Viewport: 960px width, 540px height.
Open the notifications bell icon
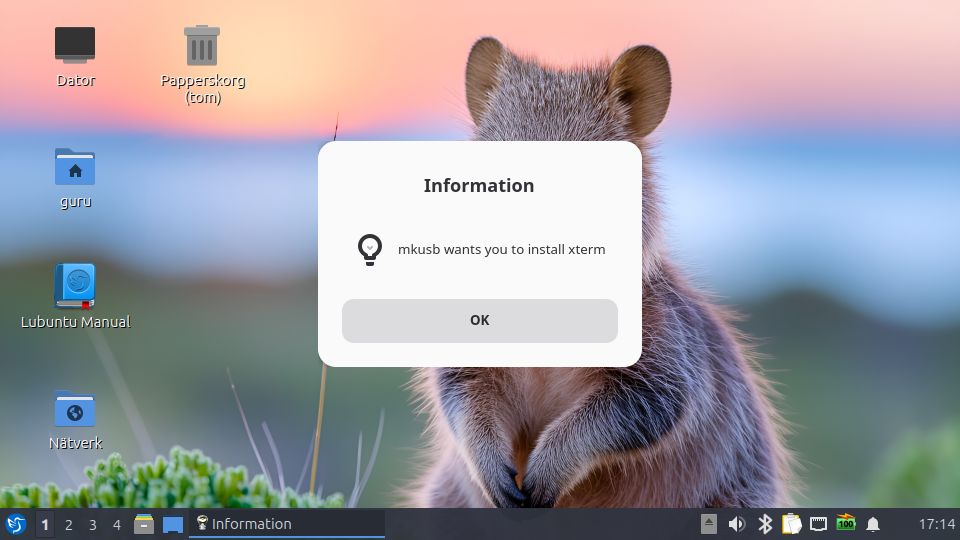(873, 524)
